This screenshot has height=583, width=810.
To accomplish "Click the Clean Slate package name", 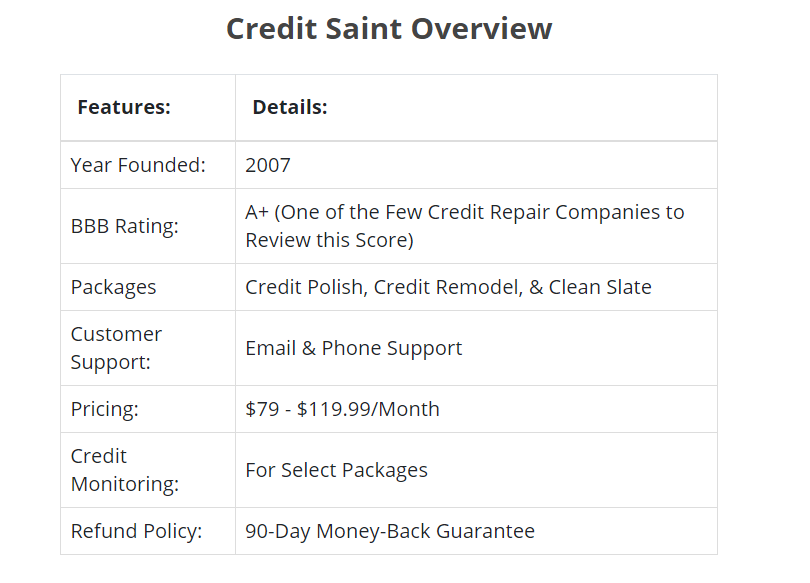I will [x=600, y=287].
